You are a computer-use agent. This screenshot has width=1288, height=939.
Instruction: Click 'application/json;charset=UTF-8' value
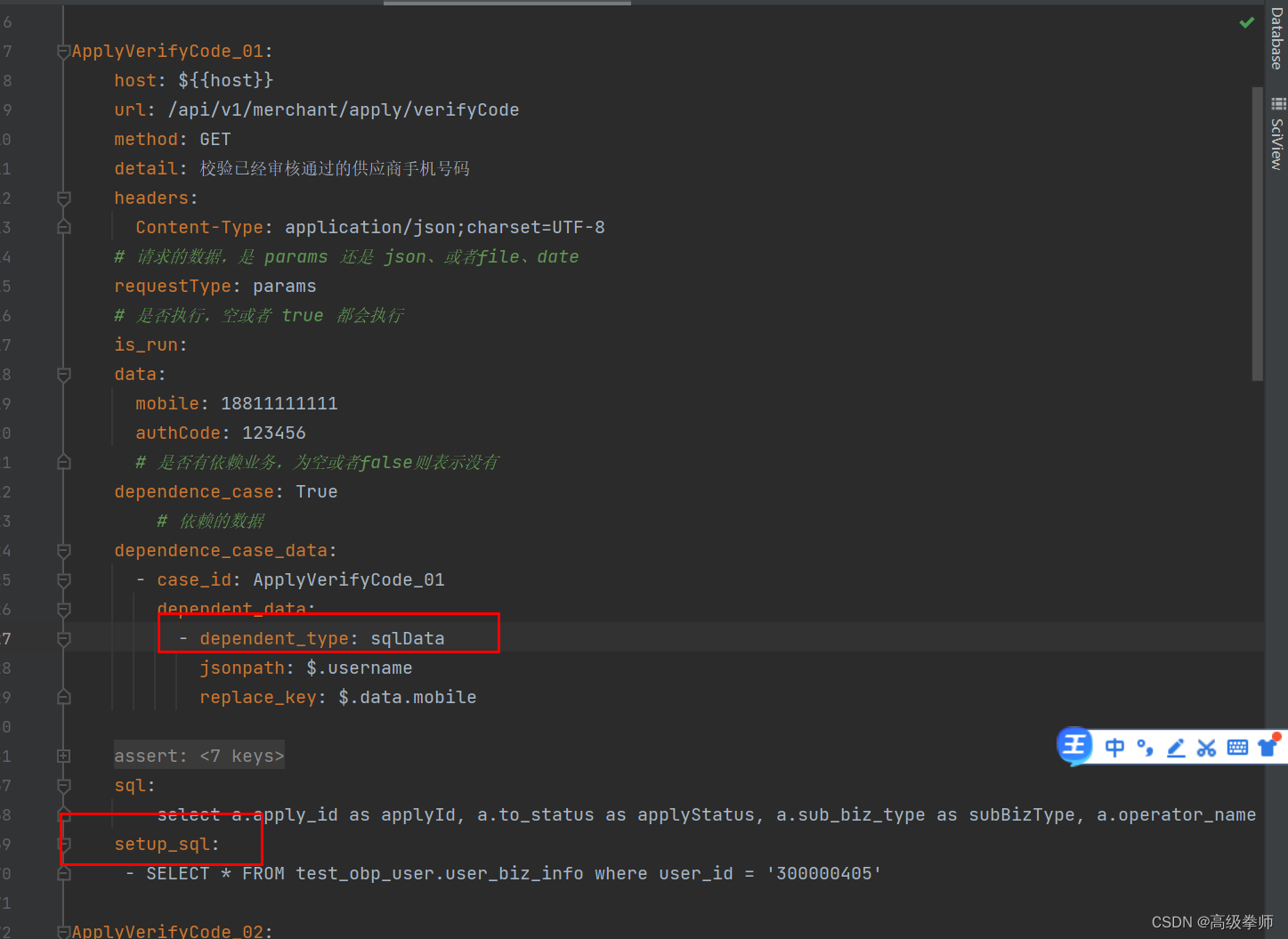pos(445,227)
